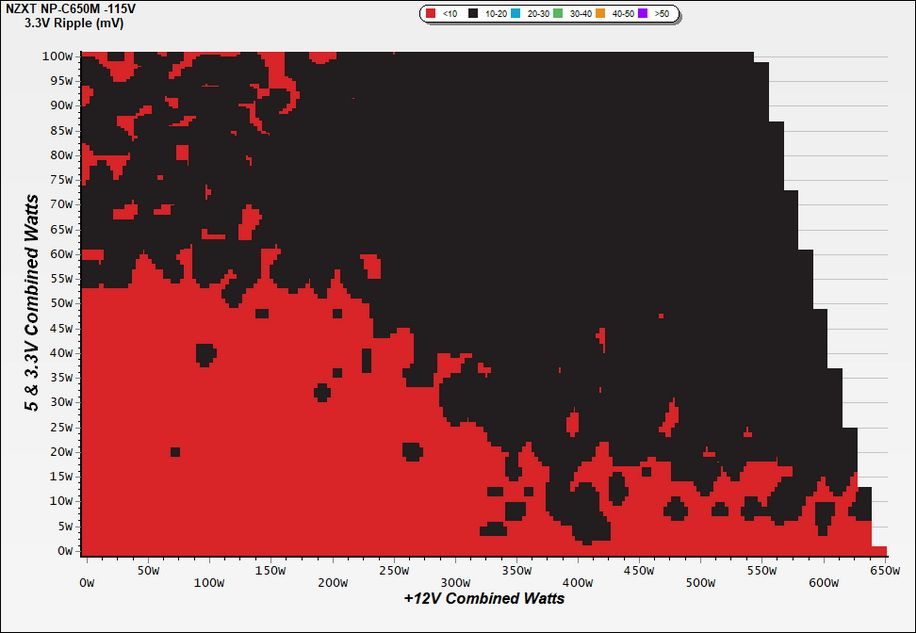
Task: Click the 55W label on vertical axis
Action: click(x=60, y=279)
